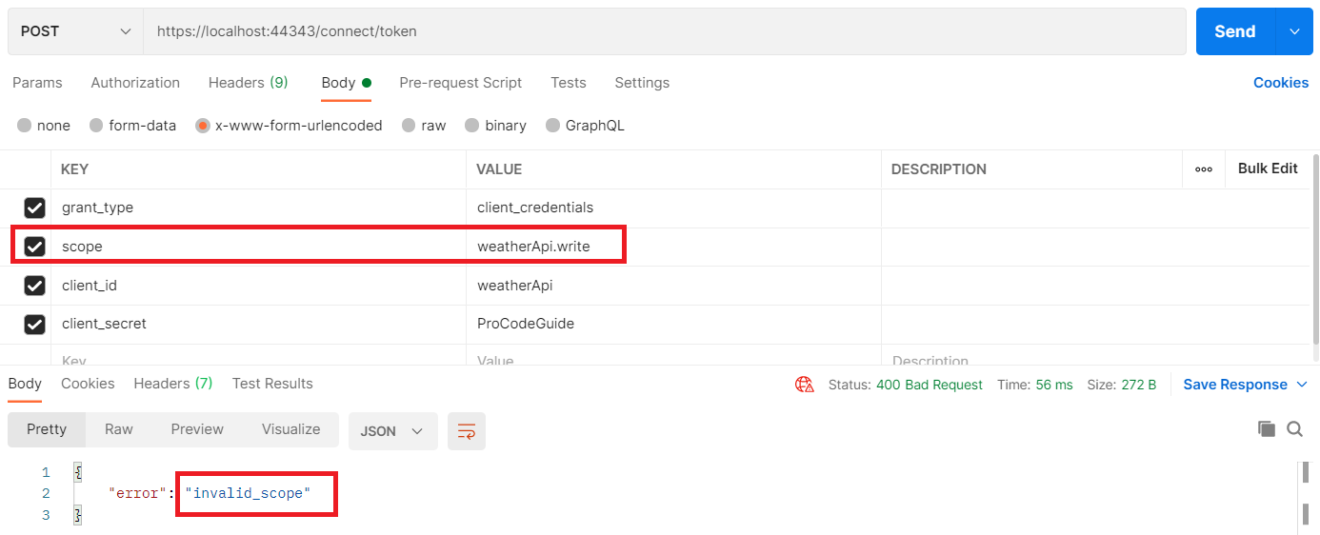Uncheck the grant_type parameter checkbox
Screen dimensions: 1320x535
click(35, 208)
